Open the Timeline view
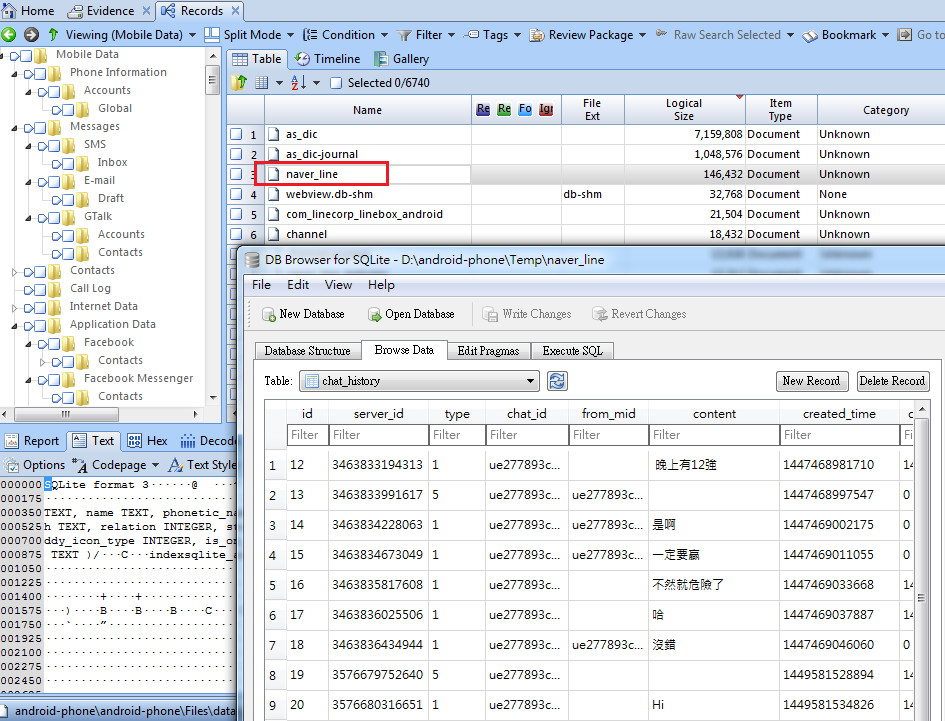This screenshot has height=721, width=945. [327, 59]
